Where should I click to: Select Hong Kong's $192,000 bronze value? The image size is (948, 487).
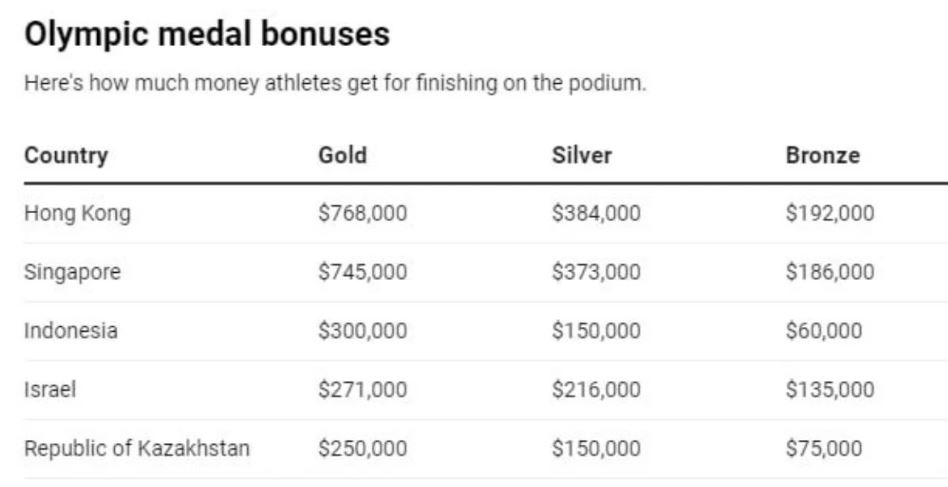click(829, 213)
